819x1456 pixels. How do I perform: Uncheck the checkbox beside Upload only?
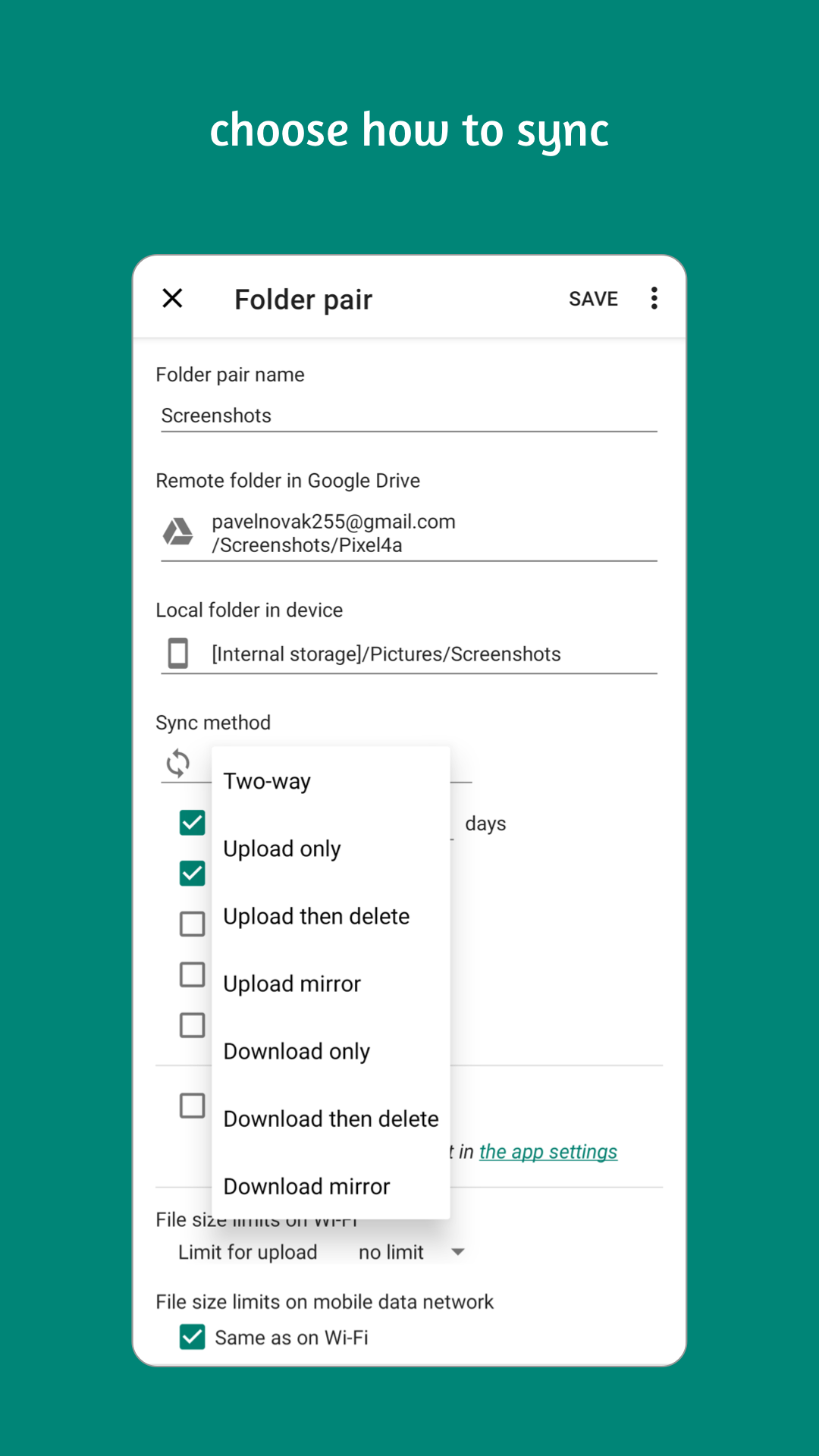[193, 874]
